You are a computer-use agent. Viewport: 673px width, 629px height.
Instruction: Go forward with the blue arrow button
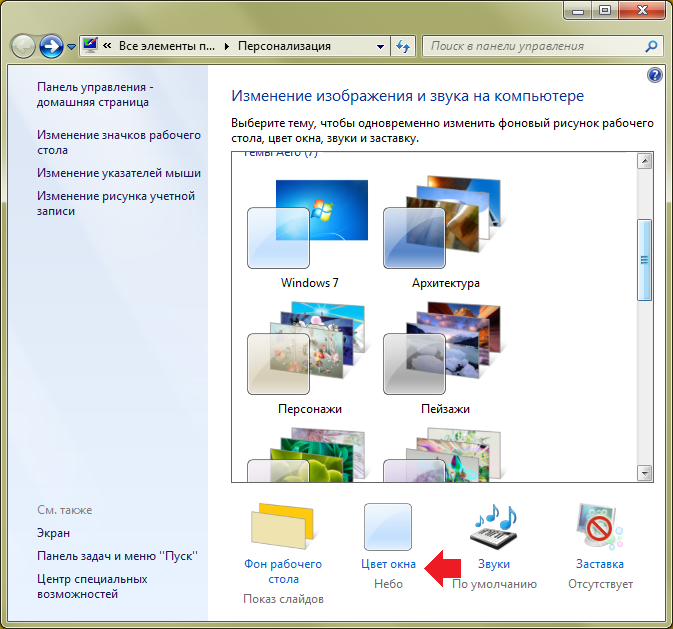click(x=52, y=46)
